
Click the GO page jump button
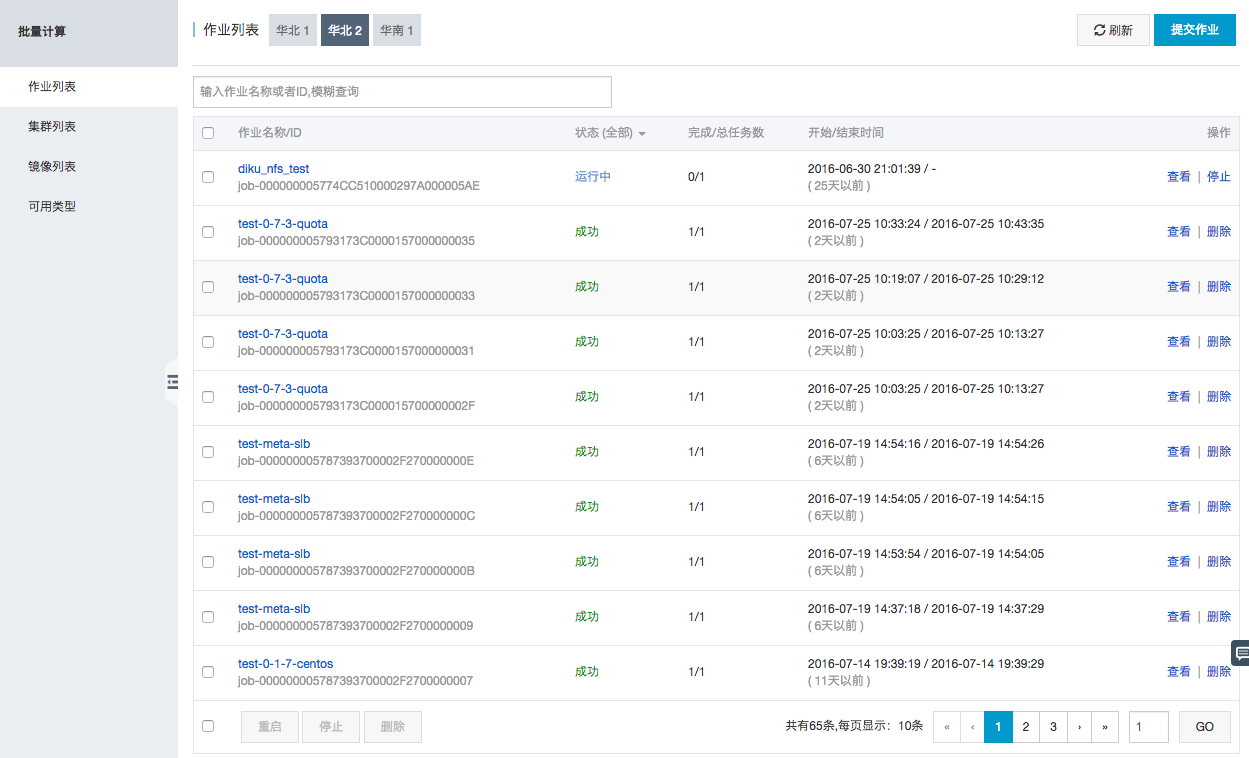click(1204, 727)
